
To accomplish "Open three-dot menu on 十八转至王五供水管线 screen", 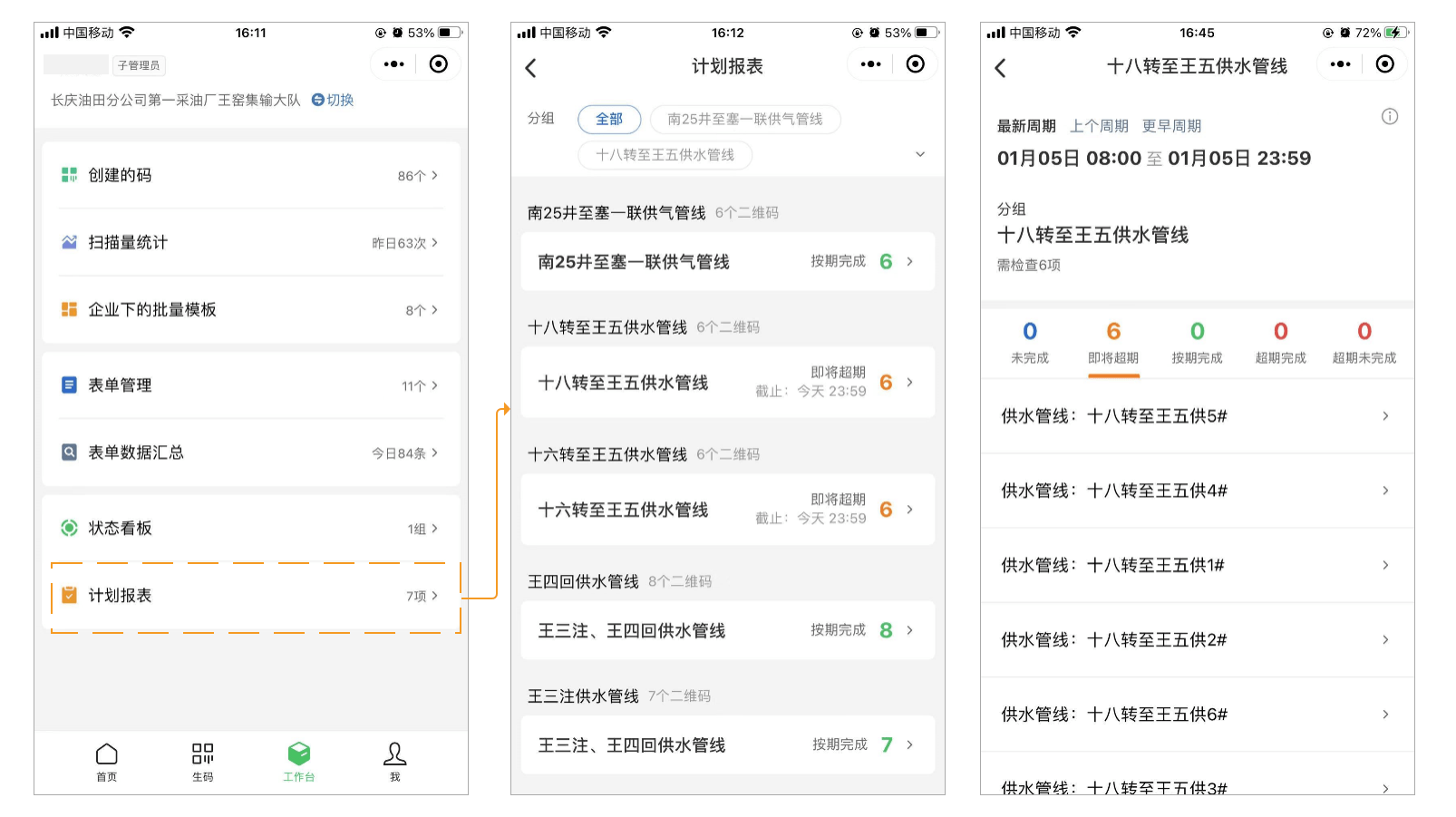I will point(1341,64).
